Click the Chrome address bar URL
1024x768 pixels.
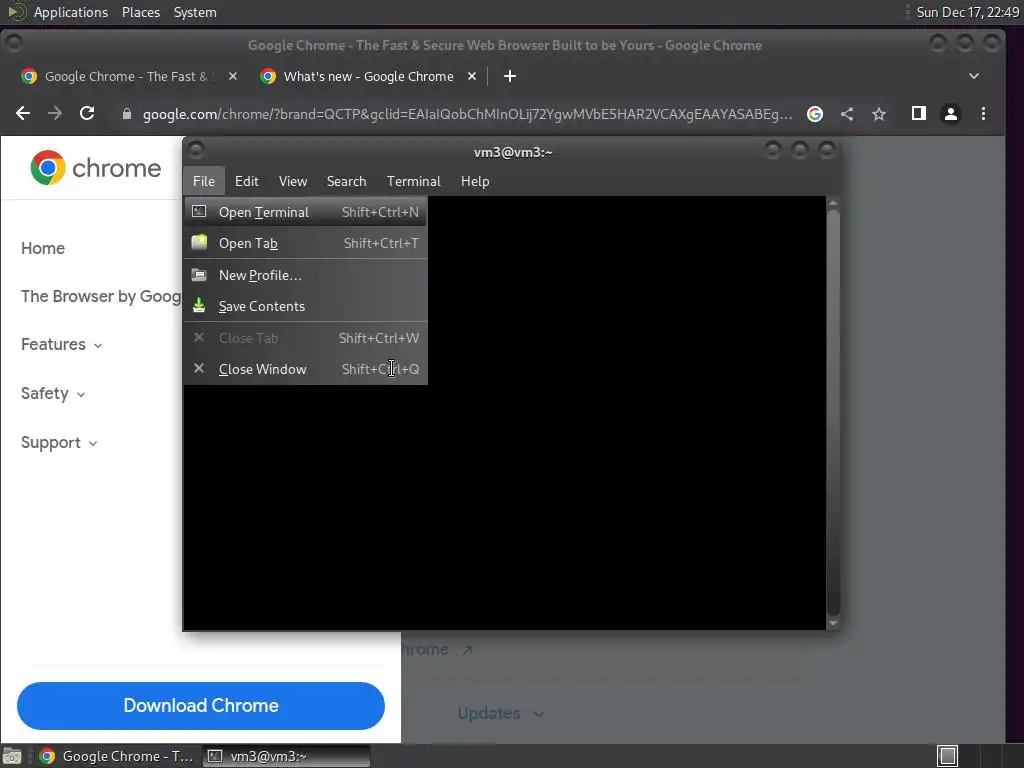[x=467, y=114]
